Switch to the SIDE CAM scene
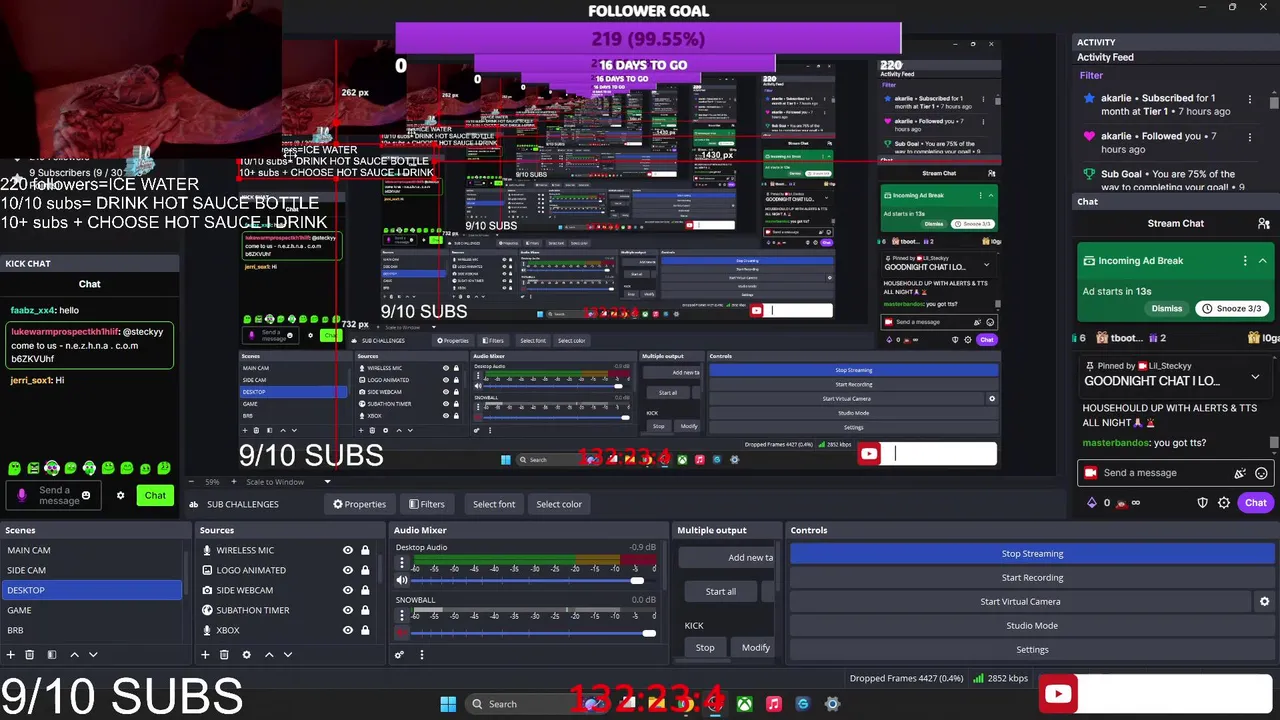This screenshot has width=1280, height=720. pyautogui.click(x=91, y=570)
